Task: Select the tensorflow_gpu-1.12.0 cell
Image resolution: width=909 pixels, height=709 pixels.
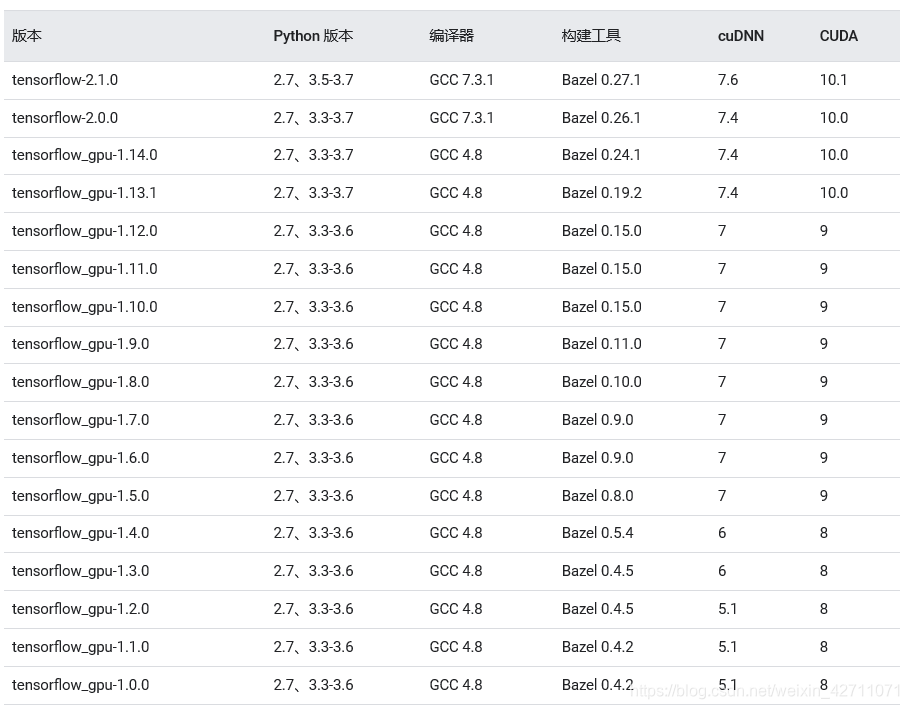Action: pyautogui.click(x=85, y=231)
